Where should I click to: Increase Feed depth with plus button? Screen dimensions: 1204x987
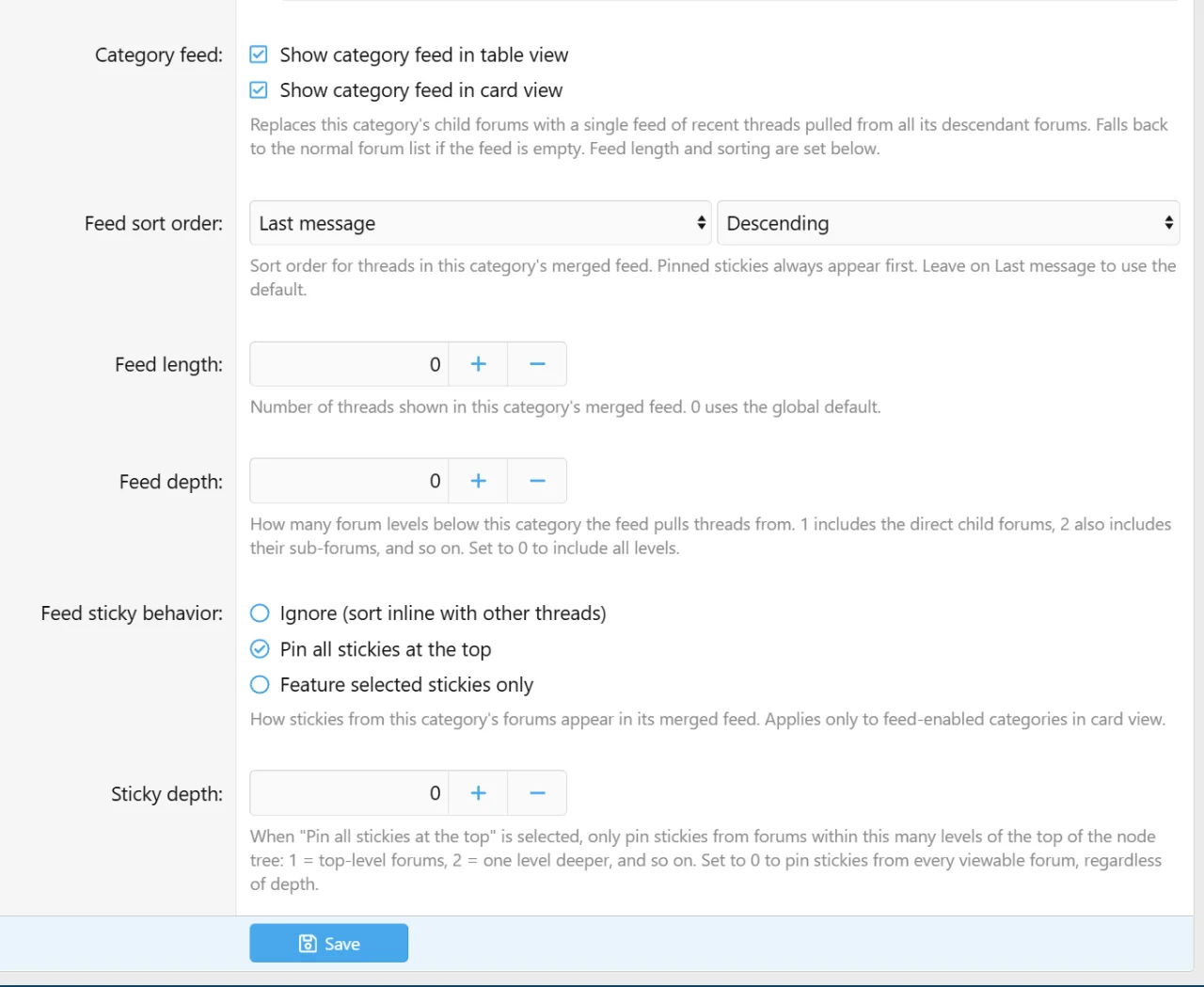478,481
